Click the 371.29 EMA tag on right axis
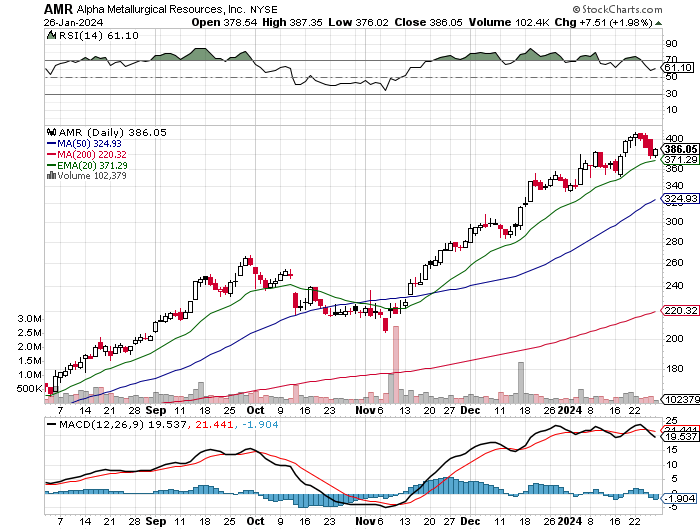The width and height of the screenshot is (700, 530). coord(680,159)
